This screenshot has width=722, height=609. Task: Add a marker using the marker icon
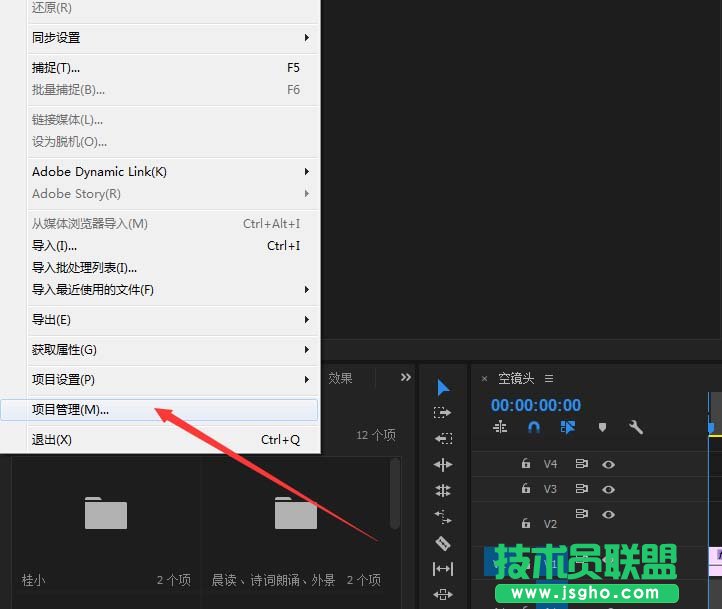click(602, 427)
